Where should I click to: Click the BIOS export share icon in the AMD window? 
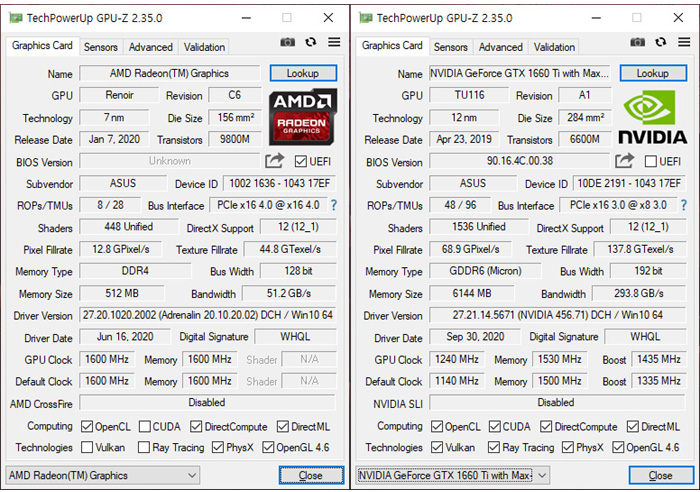(x=275, y=161)
